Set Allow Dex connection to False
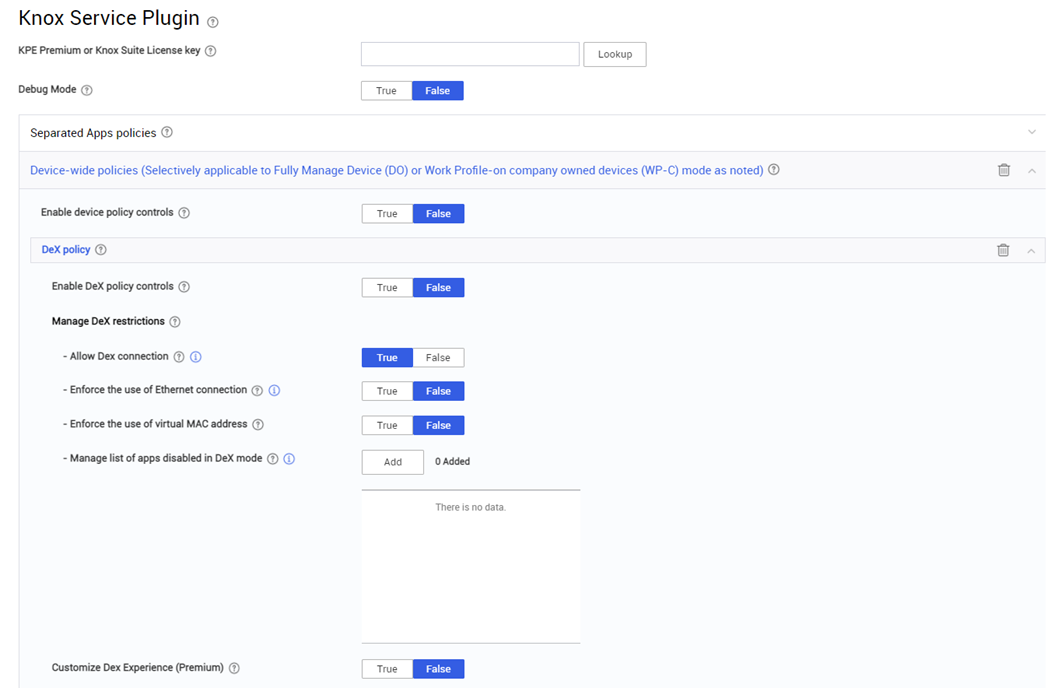 438,358
